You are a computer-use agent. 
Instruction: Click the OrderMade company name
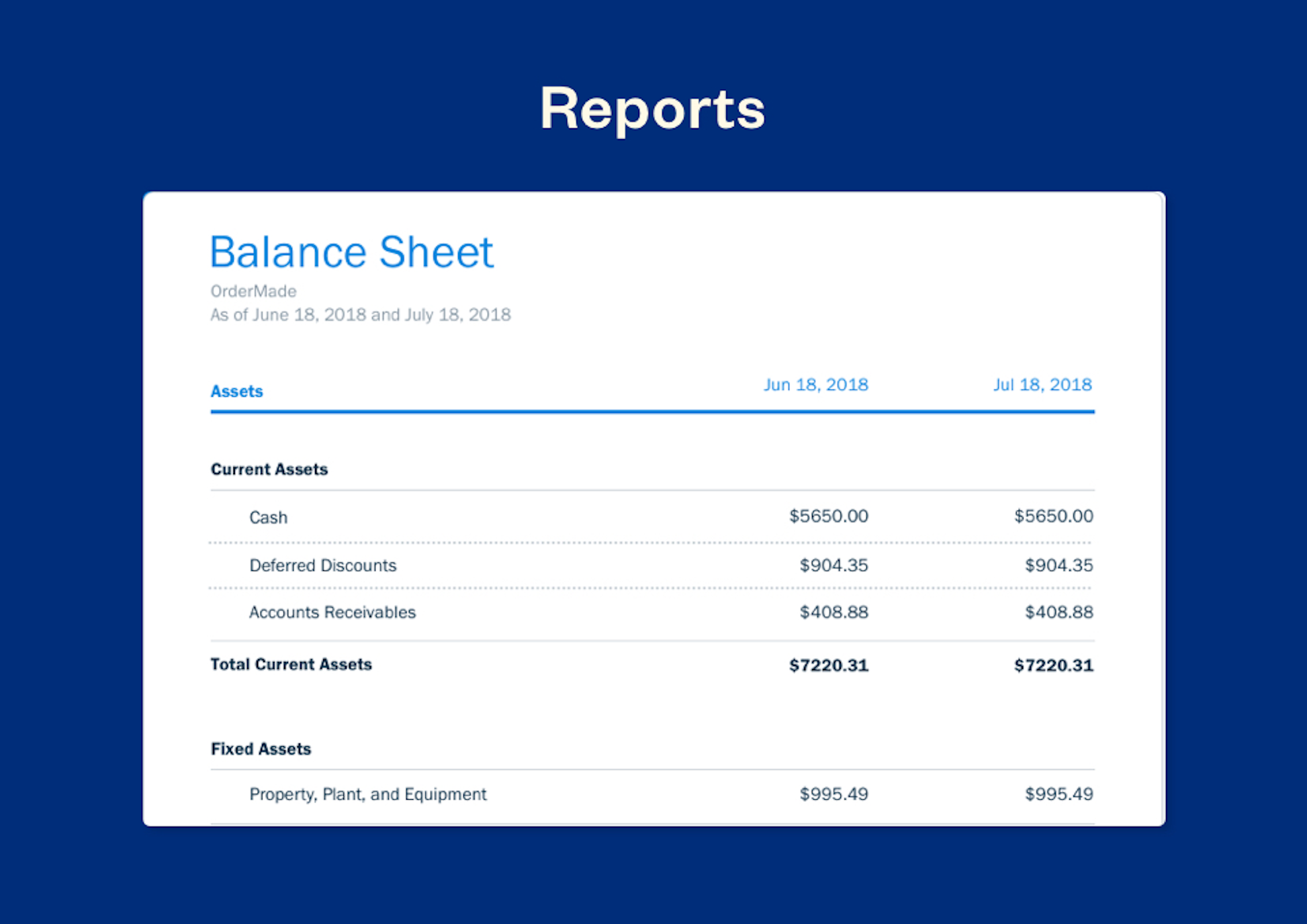click(x=252, y=291)
